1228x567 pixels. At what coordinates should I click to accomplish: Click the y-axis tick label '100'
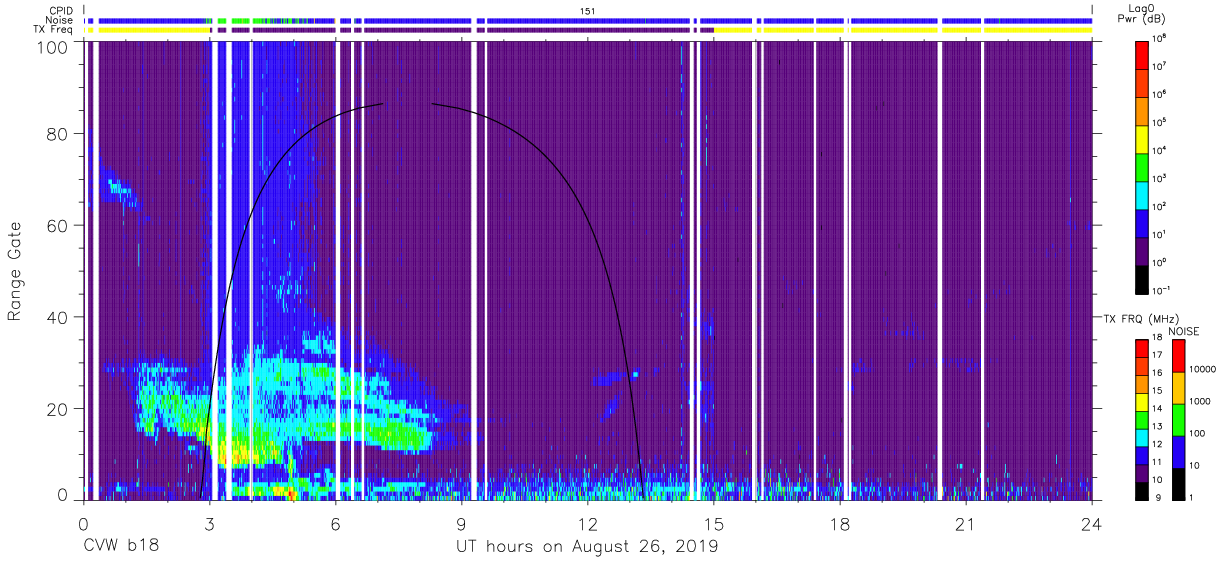click(x=53, y=46)
